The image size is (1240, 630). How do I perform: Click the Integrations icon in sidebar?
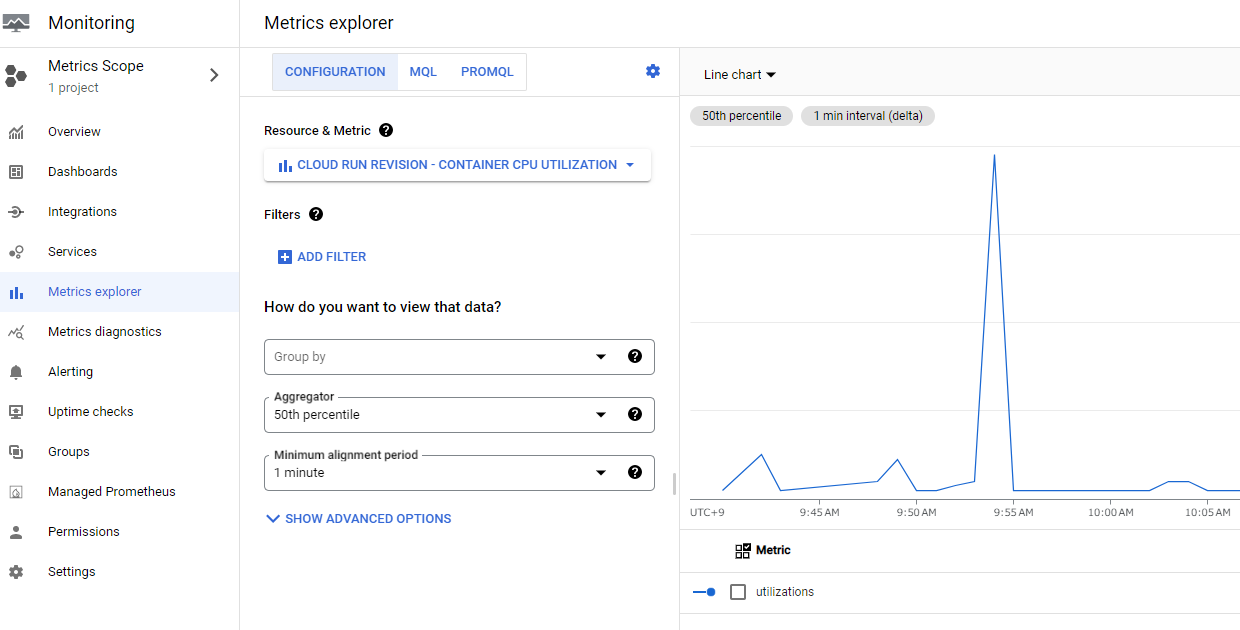pyautogui.click(x=16, y=212)
